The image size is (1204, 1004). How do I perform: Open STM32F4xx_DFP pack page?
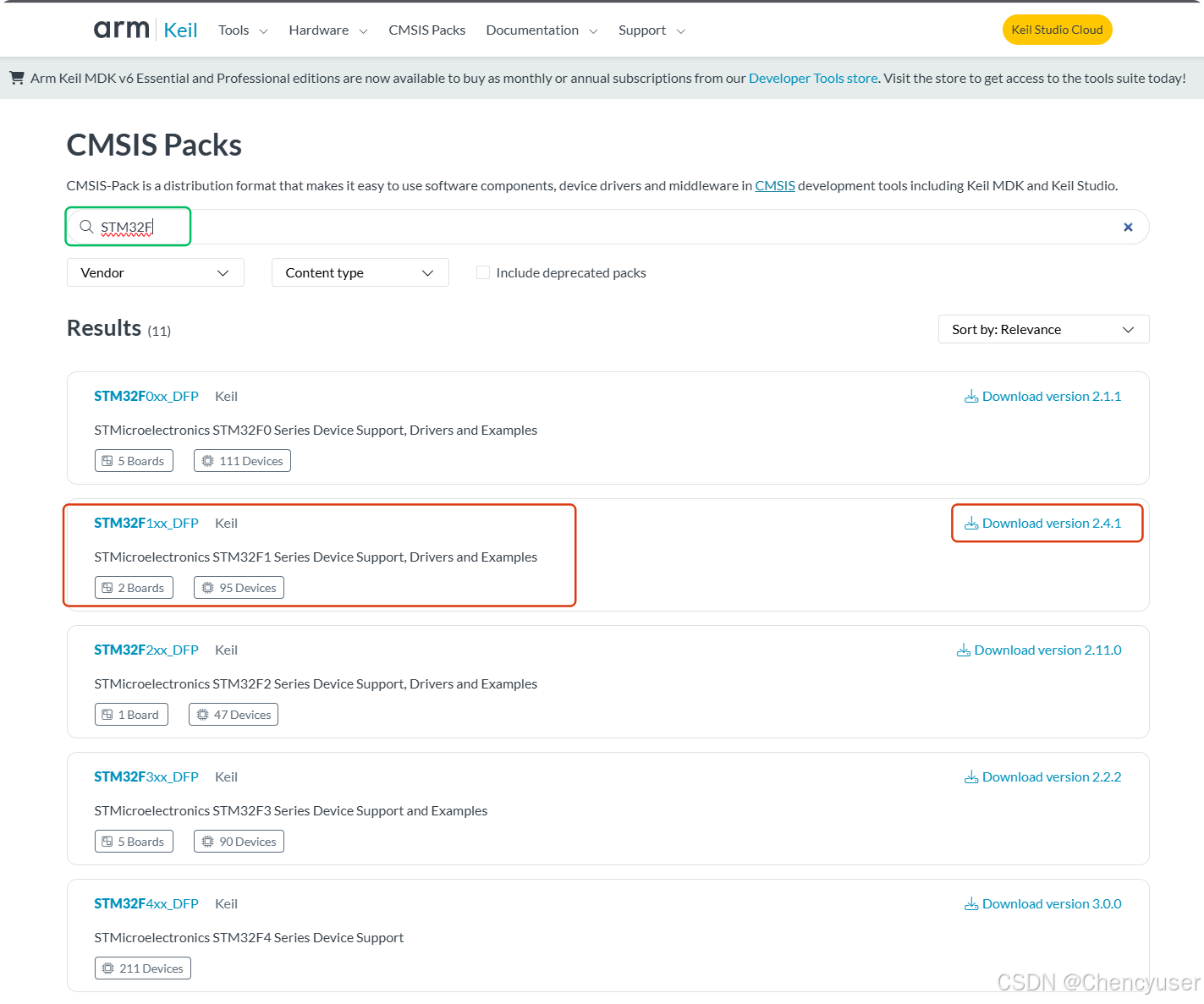click(146, 903)
